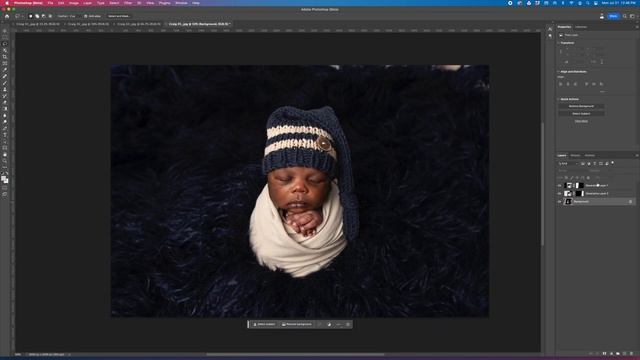
Task: Open the Image menu
Action: pyautogui.click(x=73, y=3)
